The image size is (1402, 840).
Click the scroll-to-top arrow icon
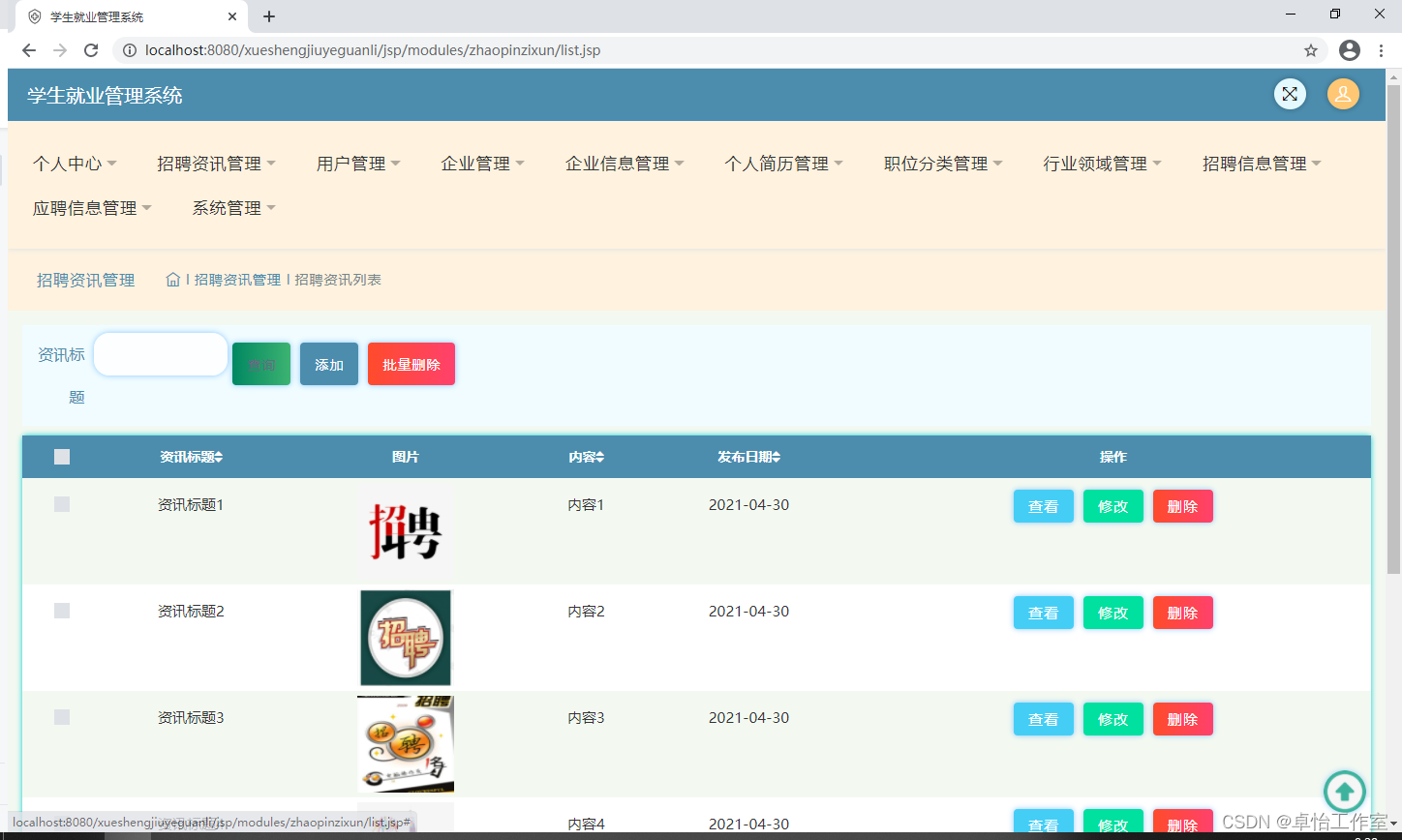pos(1345,792)
